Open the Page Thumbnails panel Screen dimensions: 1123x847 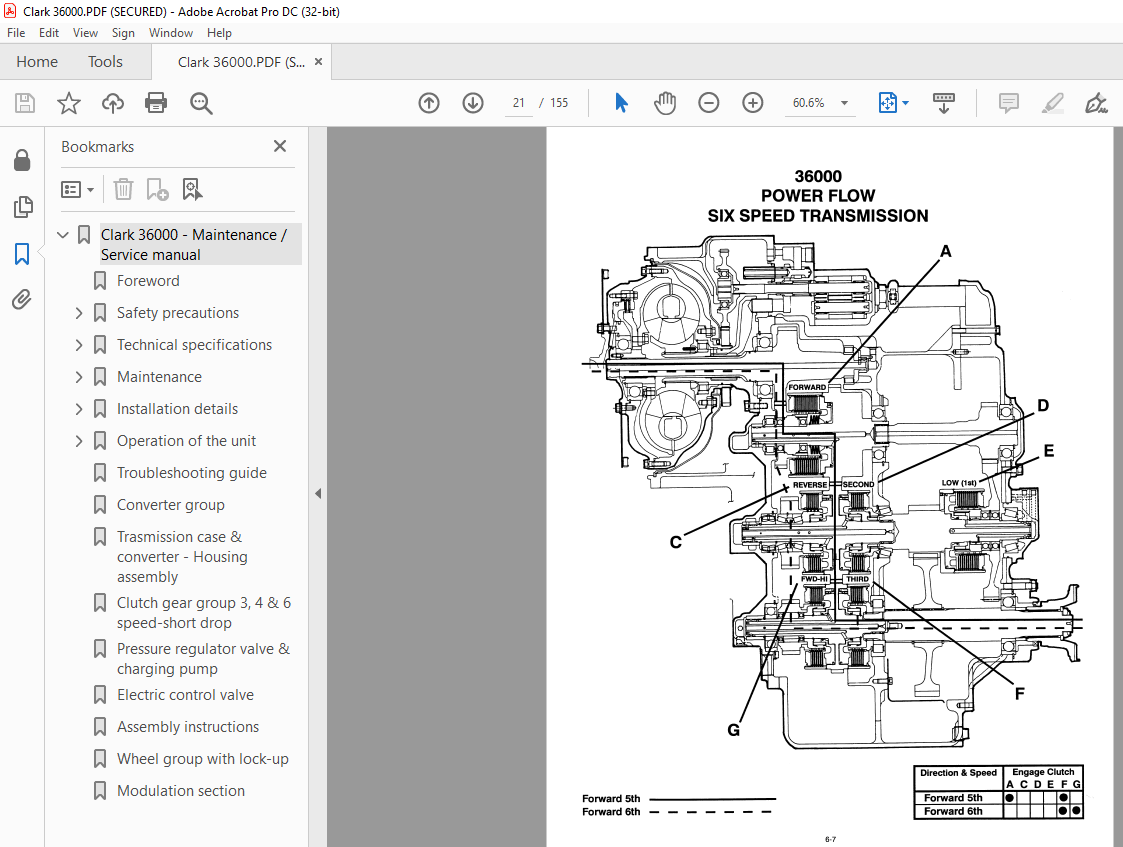pyautogui.click(x=22, y=207)
